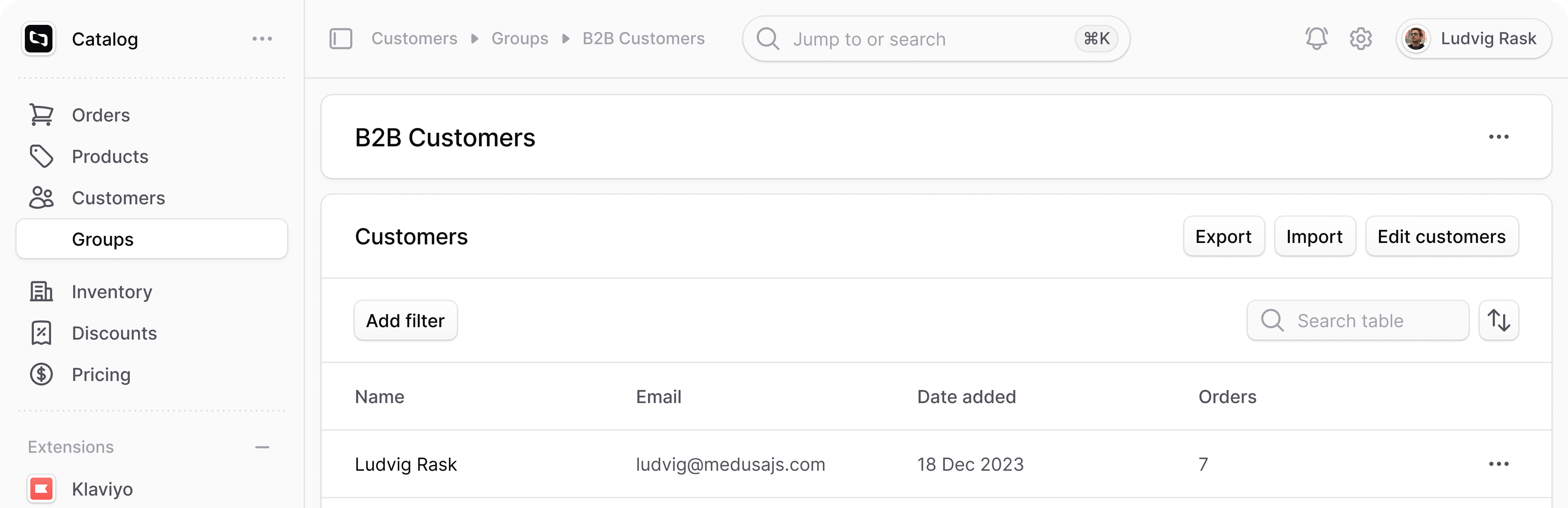Select Groups in the sidebar
1568x508 pixels.
pyautogui.click(x=151, y=239)
